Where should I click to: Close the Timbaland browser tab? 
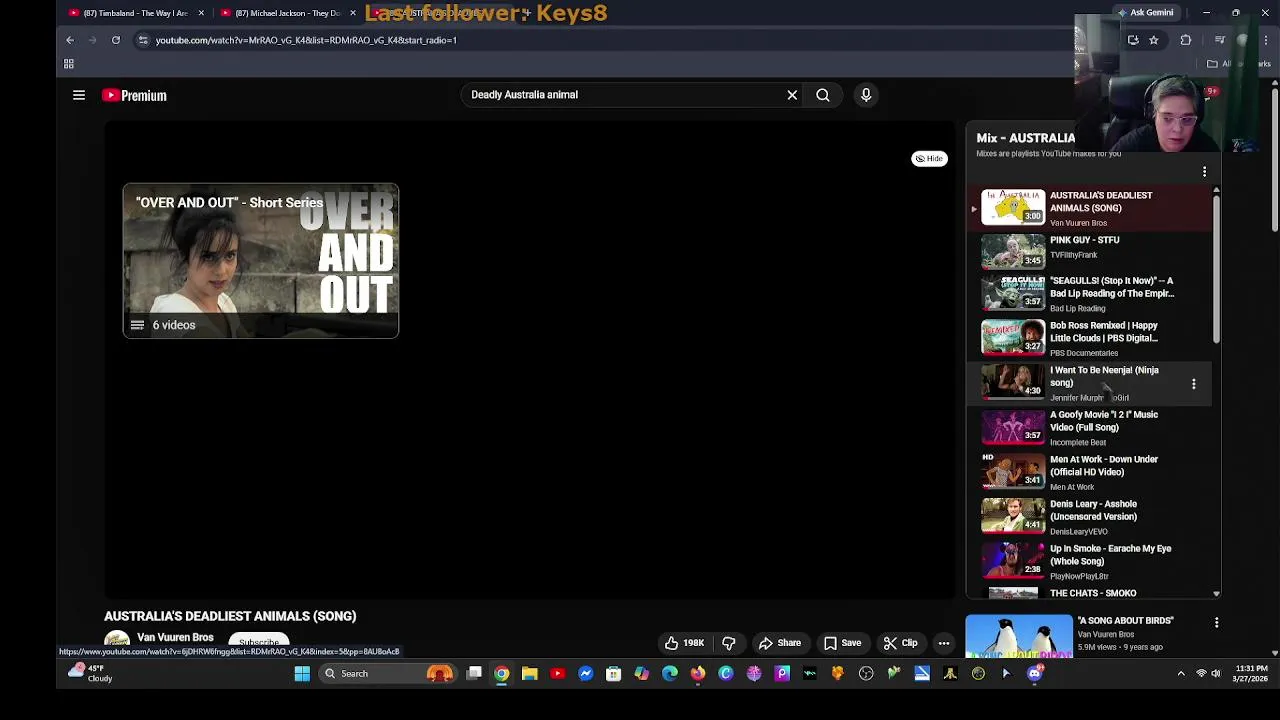click(x=201, y=13)
